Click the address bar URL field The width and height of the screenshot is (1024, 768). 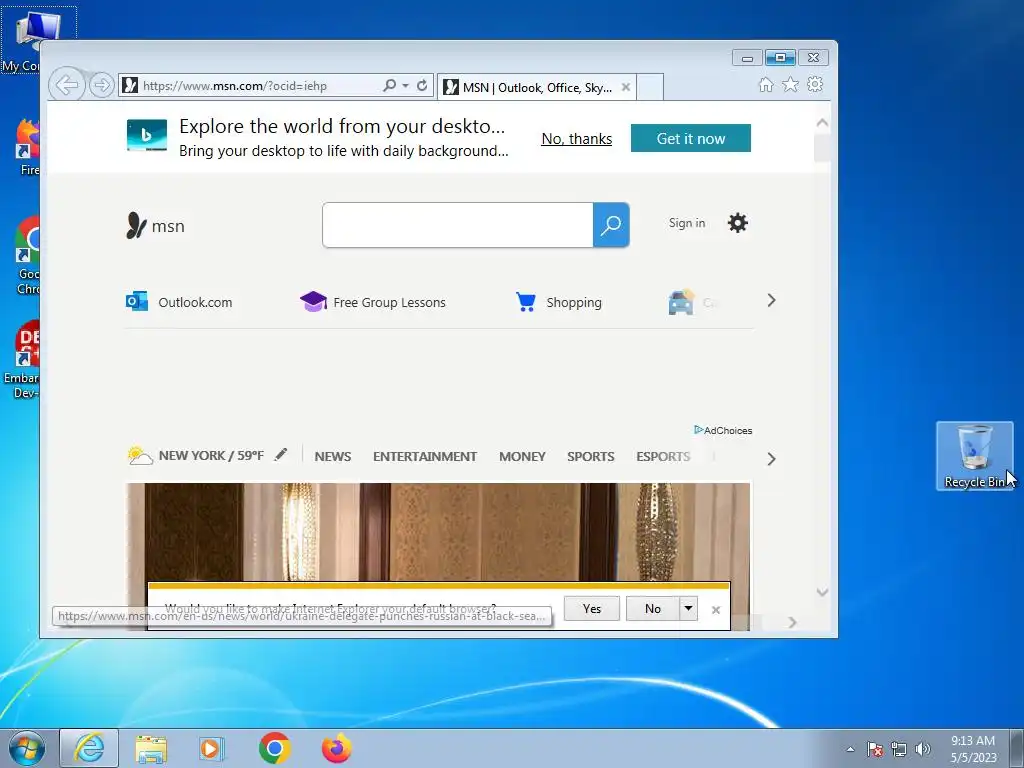pos(261,86)
